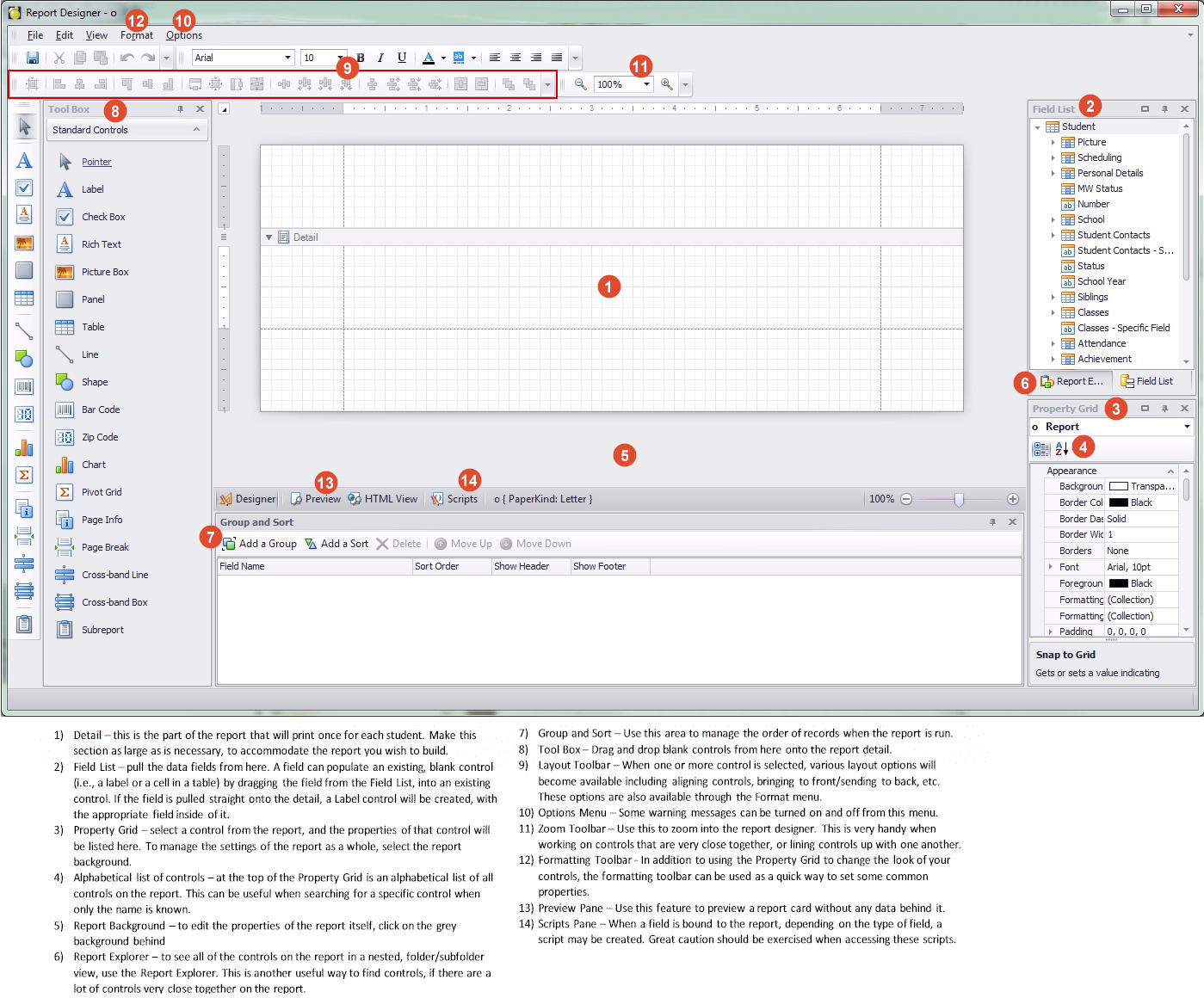The height and width of the screenshot is (998, 1204).
Task: Collapse the Detail band arrow
Action: (x=269, y=237)
